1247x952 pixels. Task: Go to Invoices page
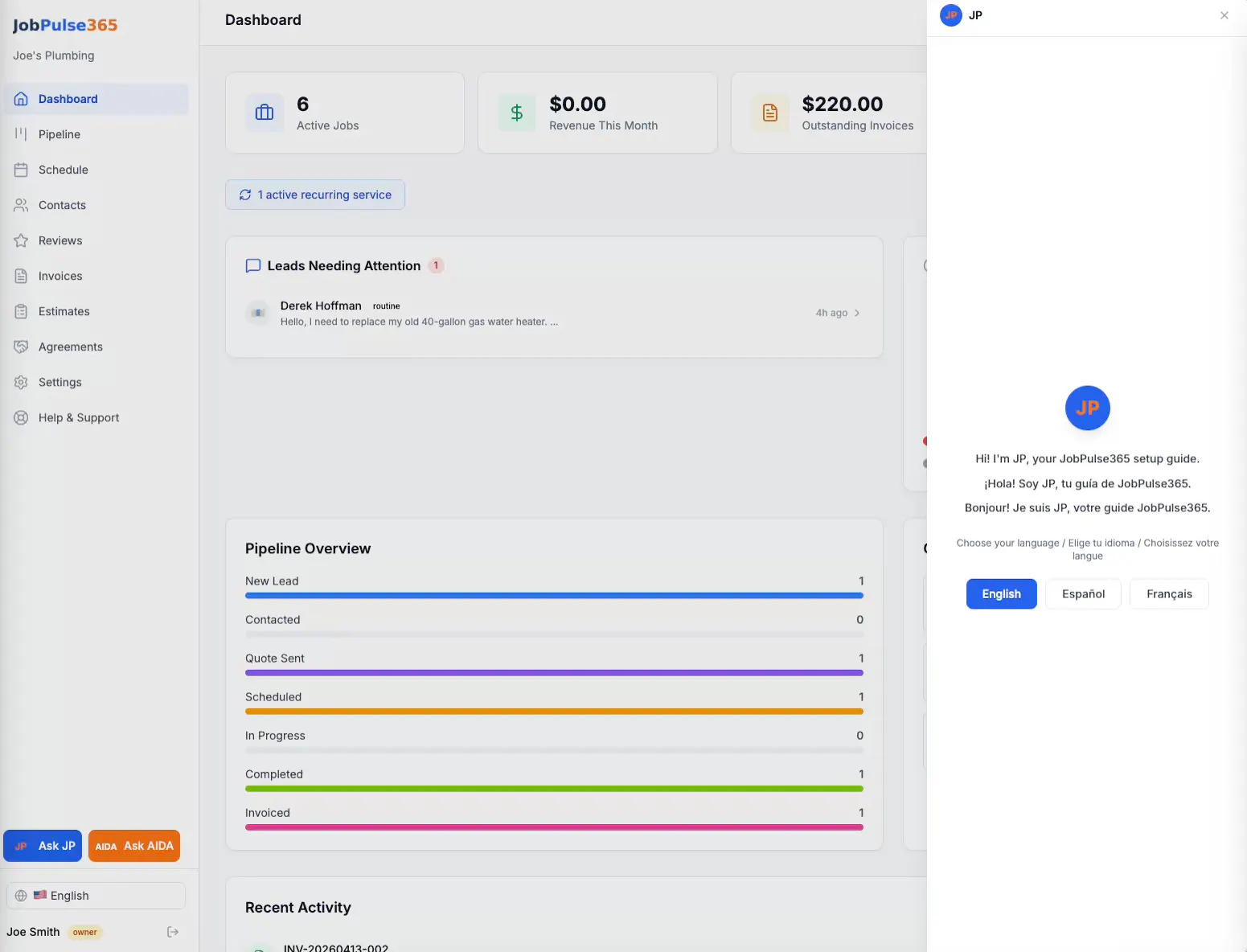96,276
